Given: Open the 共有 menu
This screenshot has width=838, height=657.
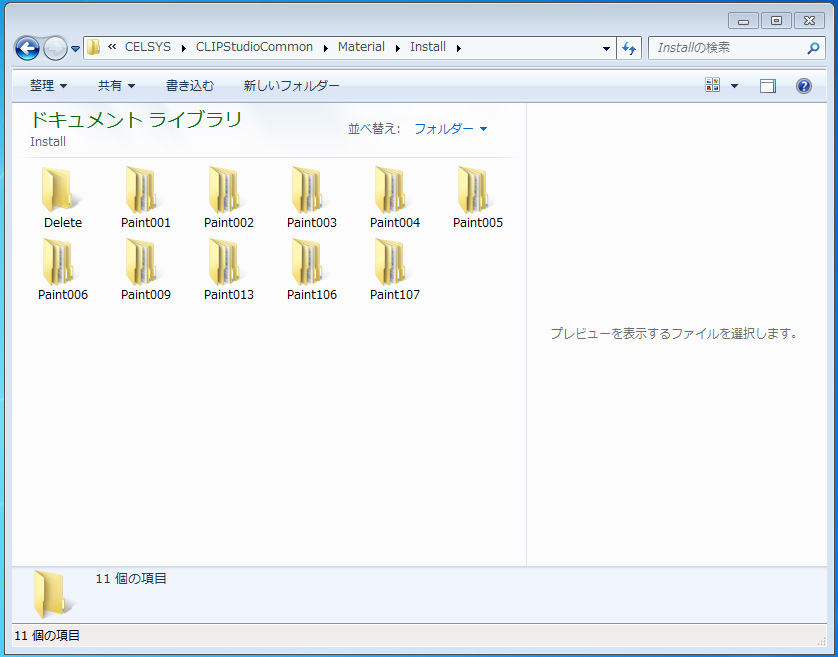Looking at the screenshot, I should click(x=116, y=86).
